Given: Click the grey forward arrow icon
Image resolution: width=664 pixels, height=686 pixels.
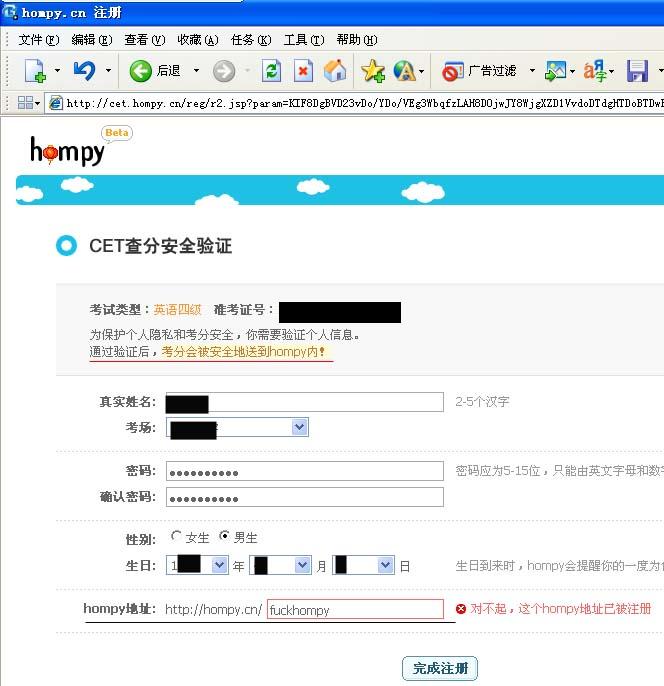Looking at the screenshot, I should tap(224, 71).
